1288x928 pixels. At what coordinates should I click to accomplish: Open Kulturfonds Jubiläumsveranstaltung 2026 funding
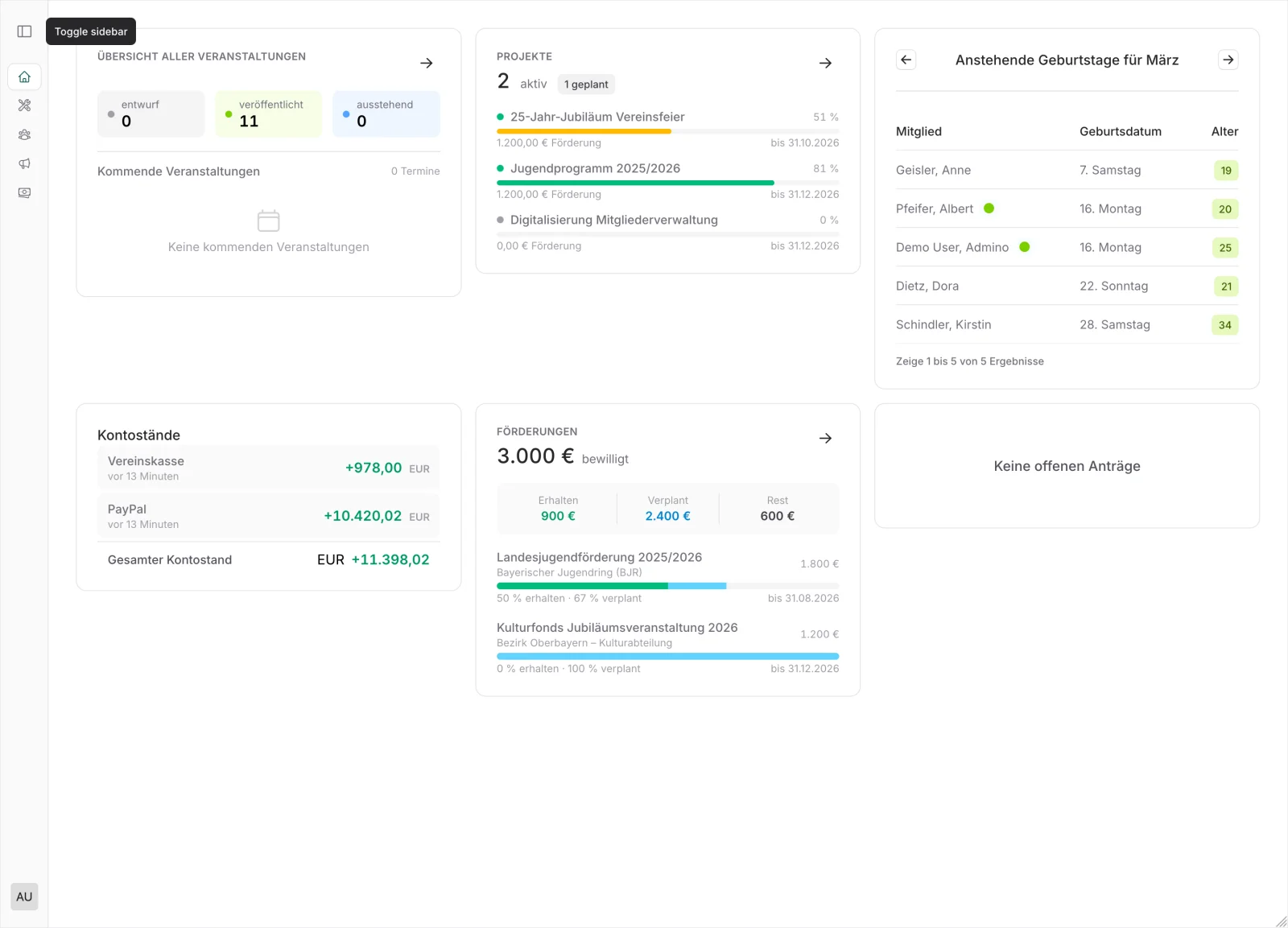[617, 627]
